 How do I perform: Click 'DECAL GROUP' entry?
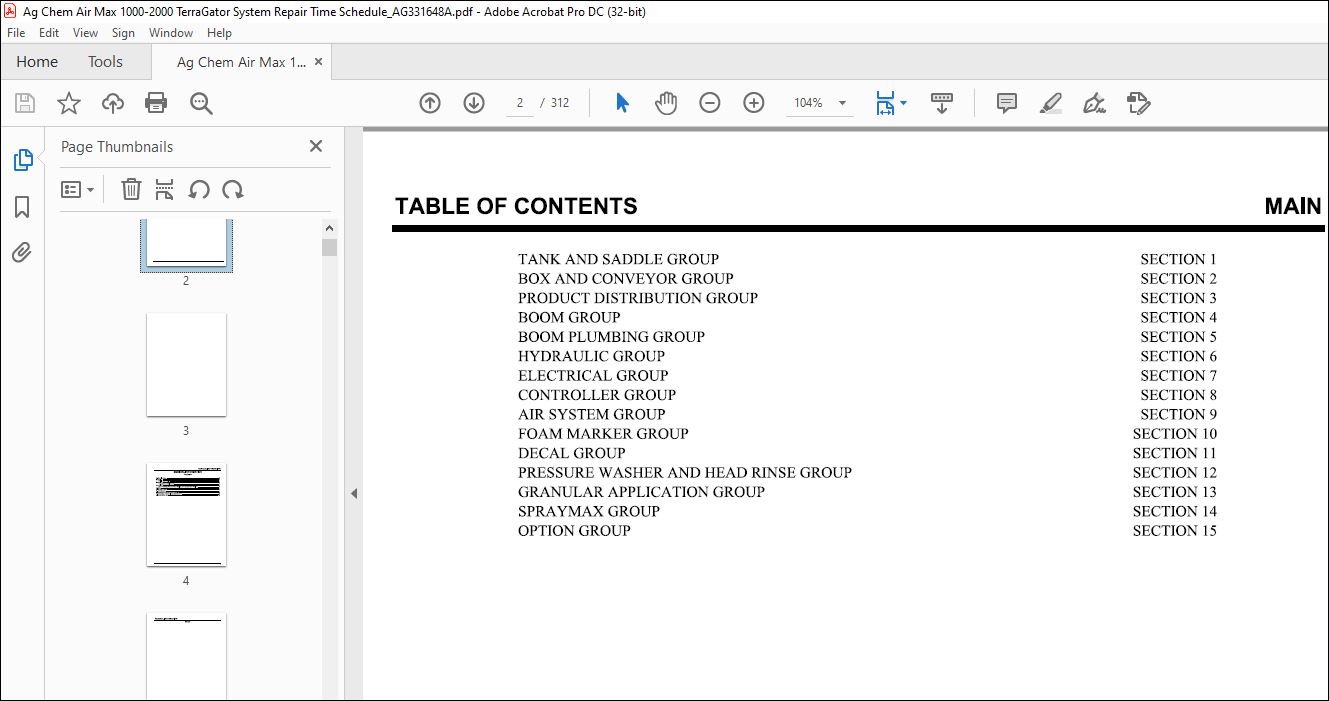tap(572, 453)
